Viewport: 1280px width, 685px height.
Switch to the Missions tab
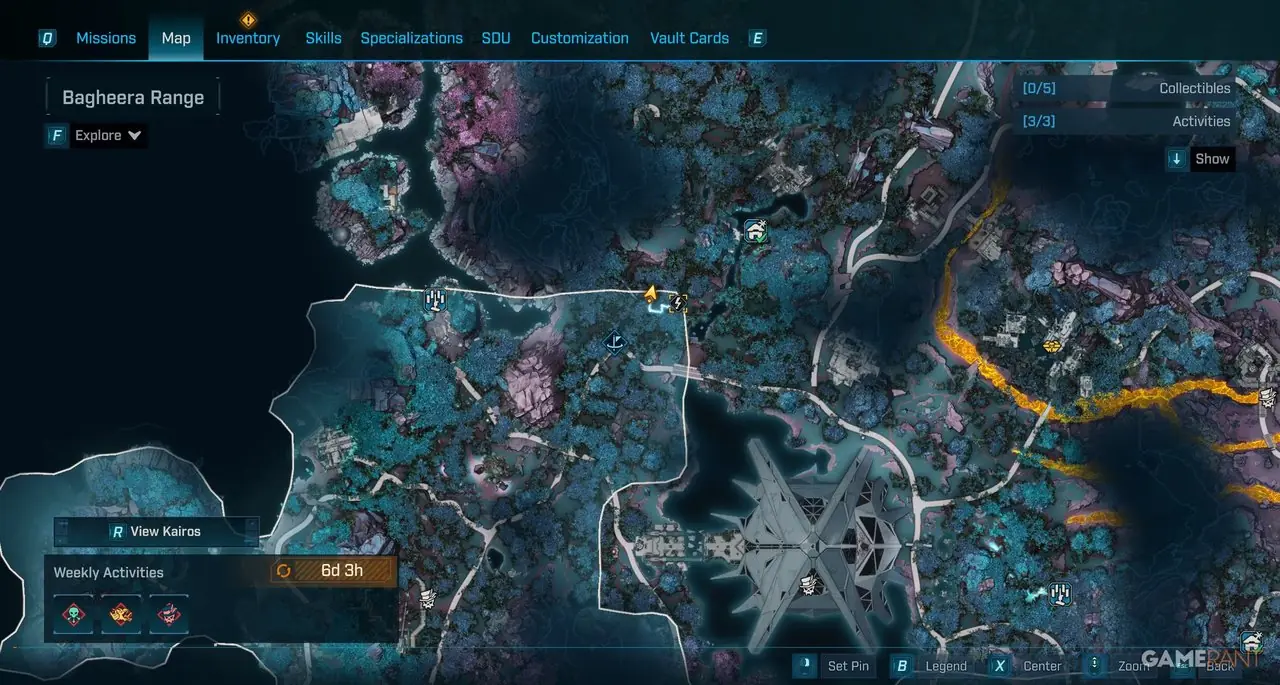(106, 38)
